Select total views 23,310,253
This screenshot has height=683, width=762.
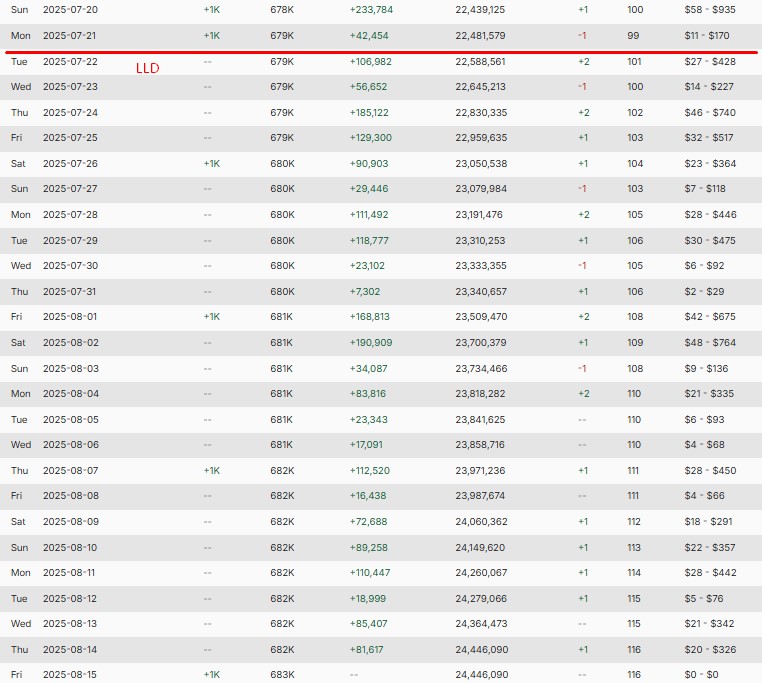[480, 241]
